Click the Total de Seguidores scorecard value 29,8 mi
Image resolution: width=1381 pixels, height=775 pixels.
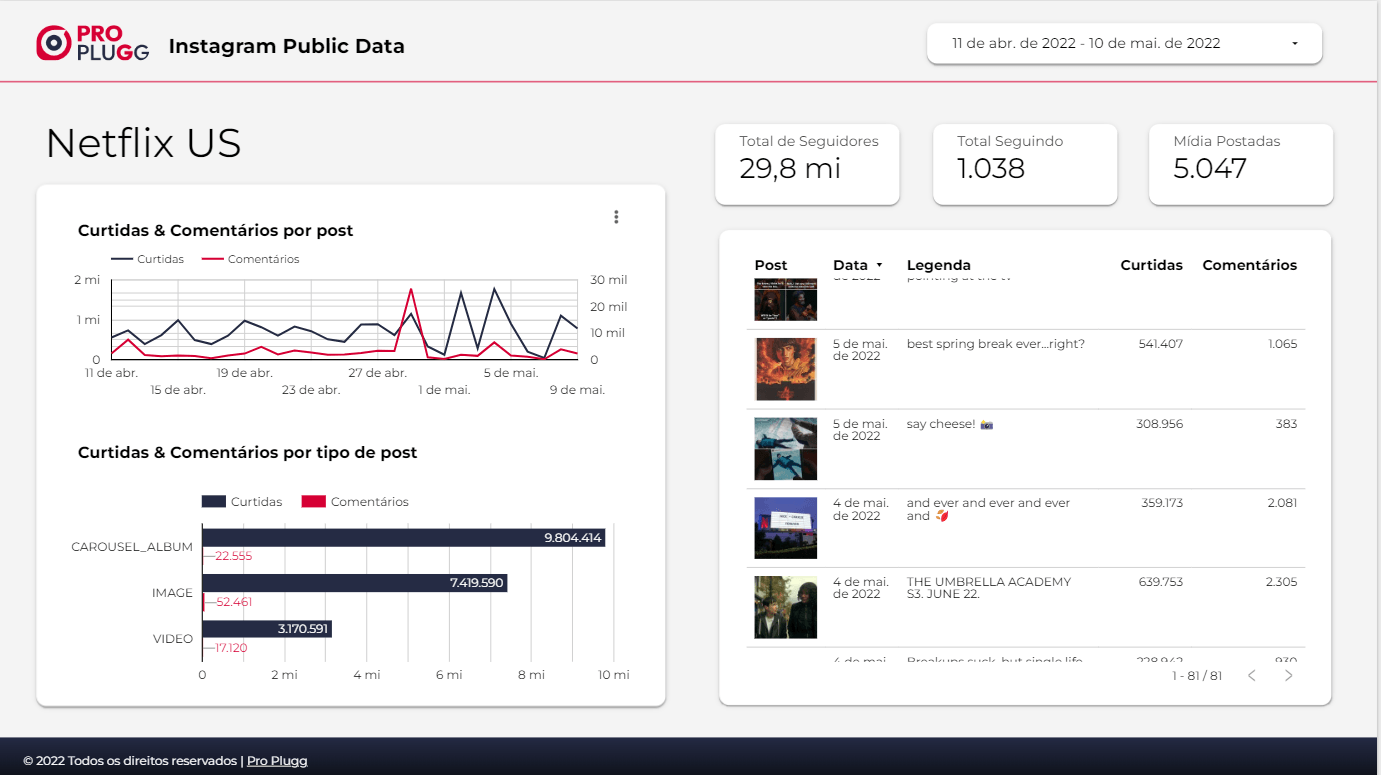coord(790,168)
